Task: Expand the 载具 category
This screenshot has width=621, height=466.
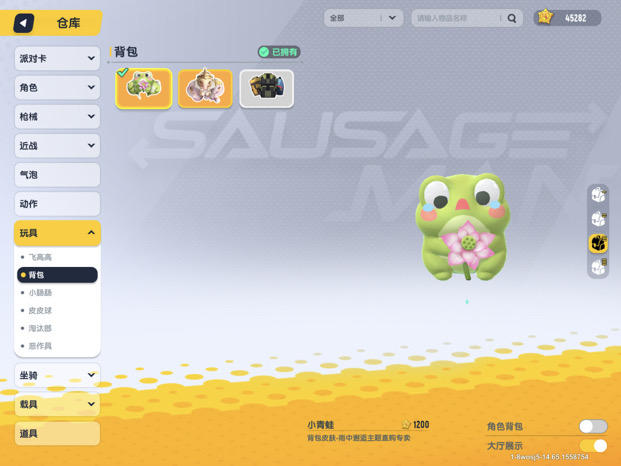Action: (57, 404)
